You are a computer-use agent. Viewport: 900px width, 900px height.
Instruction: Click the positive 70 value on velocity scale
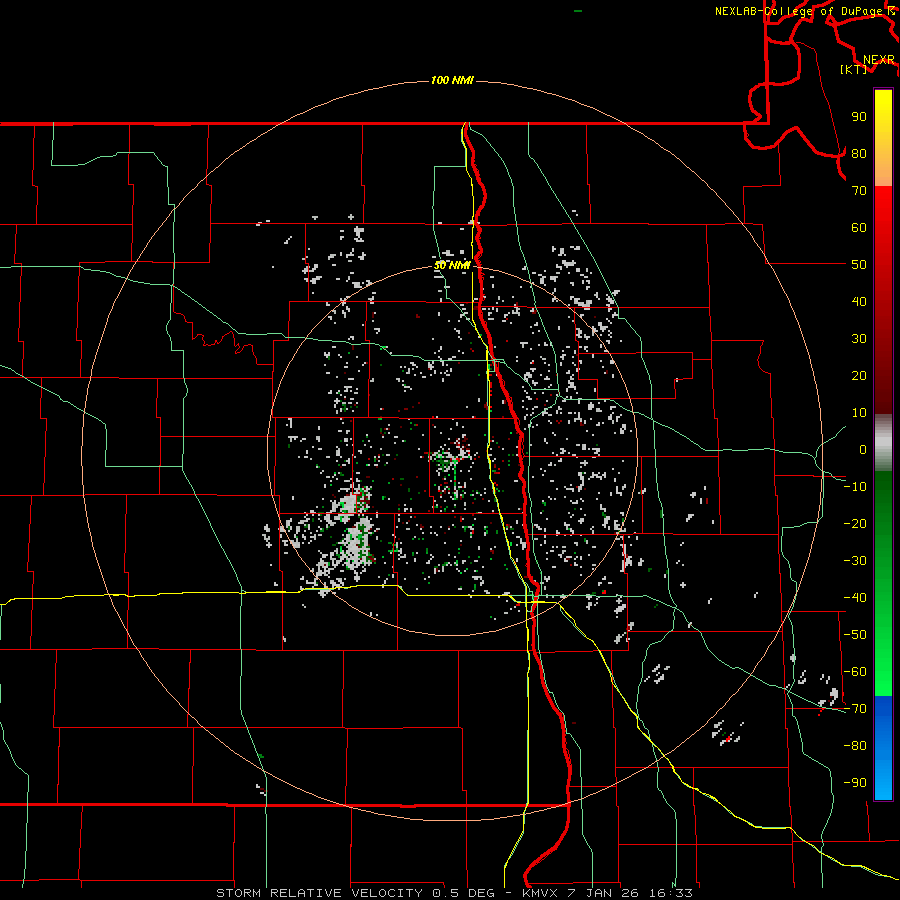point(859,191)
